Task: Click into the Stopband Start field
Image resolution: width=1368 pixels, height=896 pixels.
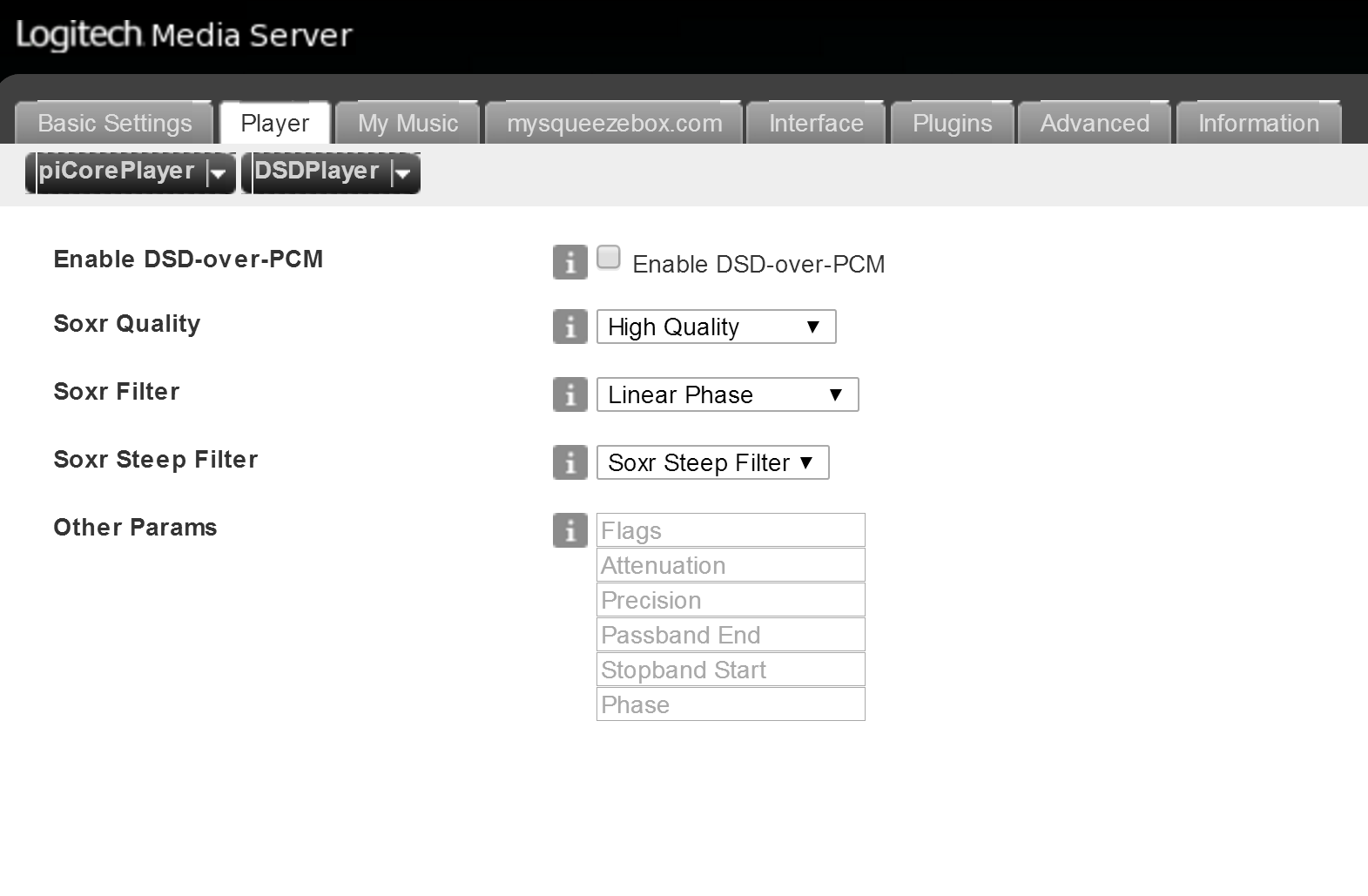Action: point(731,670)
